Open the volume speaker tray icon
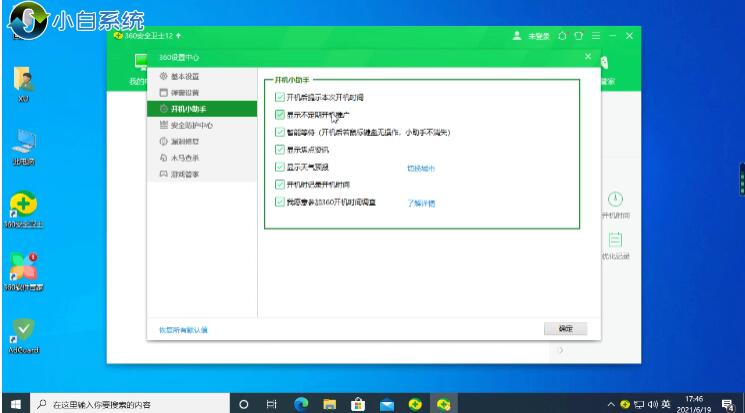This screenshot has height=413, width=745. pyautogui.click(x=653, y=404)
